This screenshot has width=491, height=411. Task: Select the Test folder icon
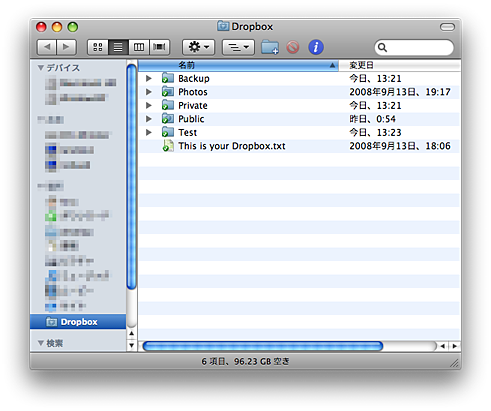coord(168,132)
